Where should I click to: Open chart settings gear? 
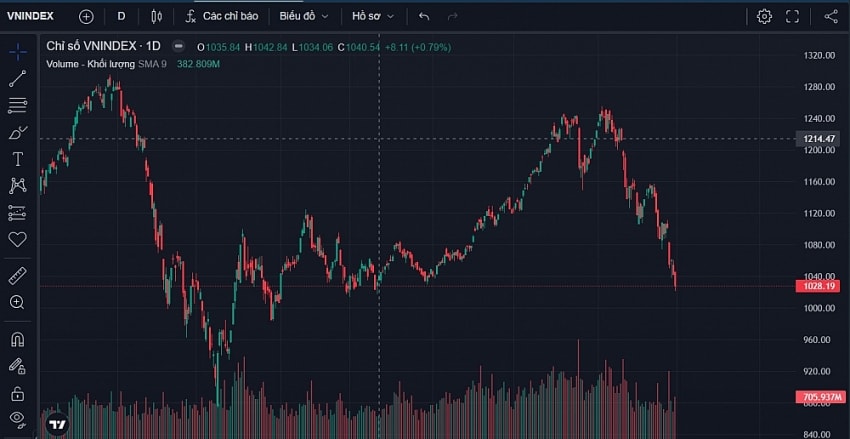[764, 16]
